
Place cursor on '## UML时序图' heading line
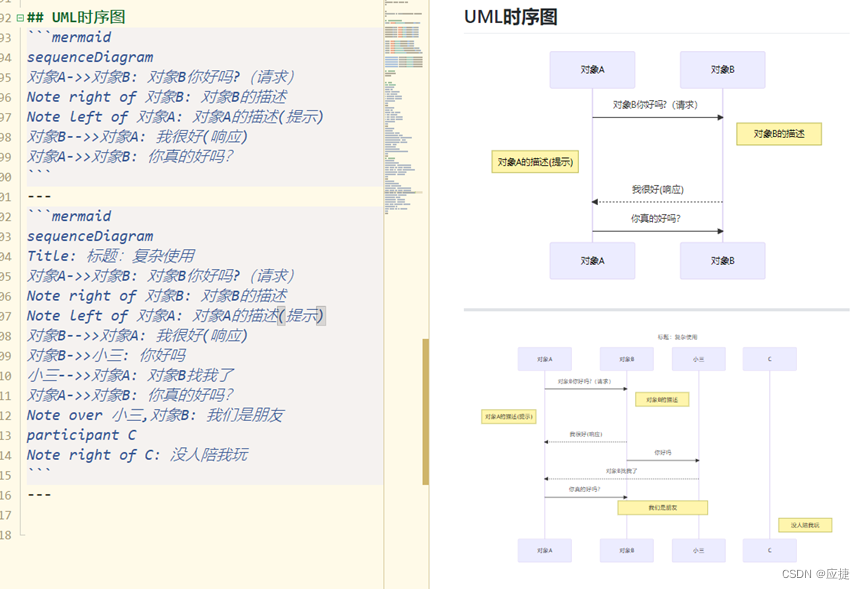point(76,17)
